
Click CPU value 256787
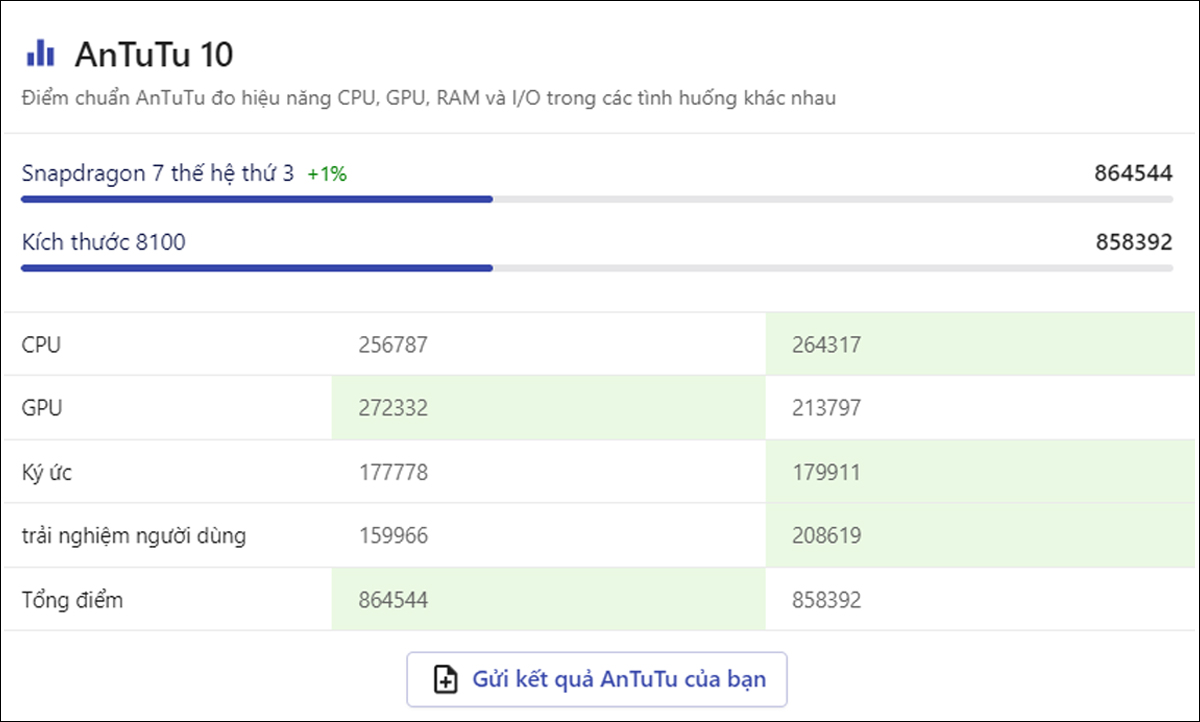click(x=393, y=346)
